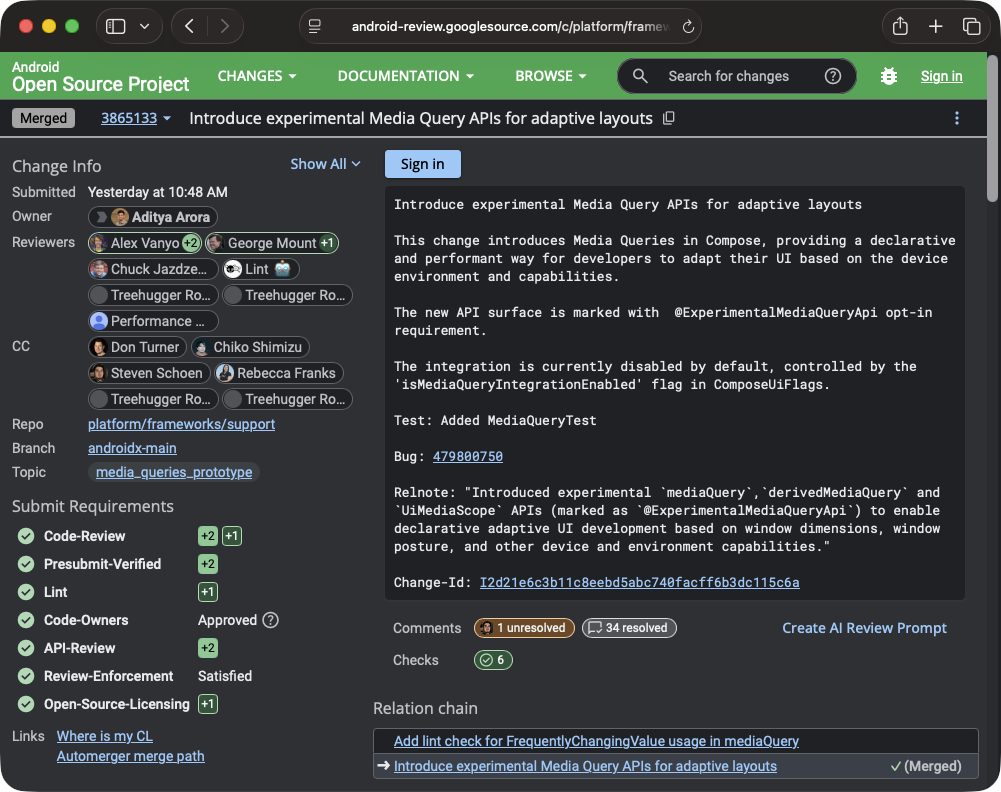Click the address bar URL field
The width and height of the screenshot is (1001, 792).
tap(501, 26)
